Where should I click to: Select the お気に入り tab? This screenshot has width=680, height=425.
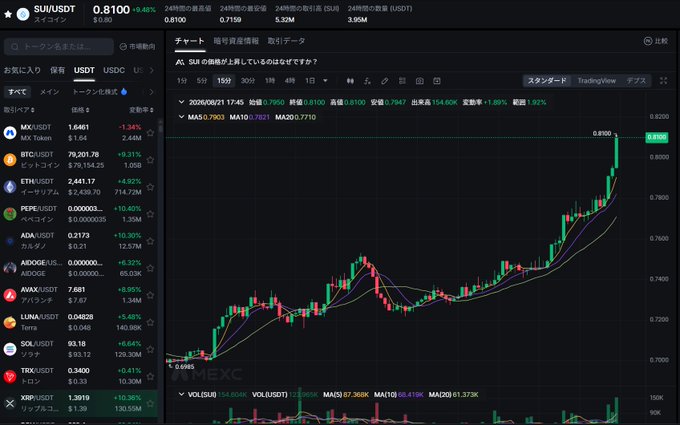22,70
